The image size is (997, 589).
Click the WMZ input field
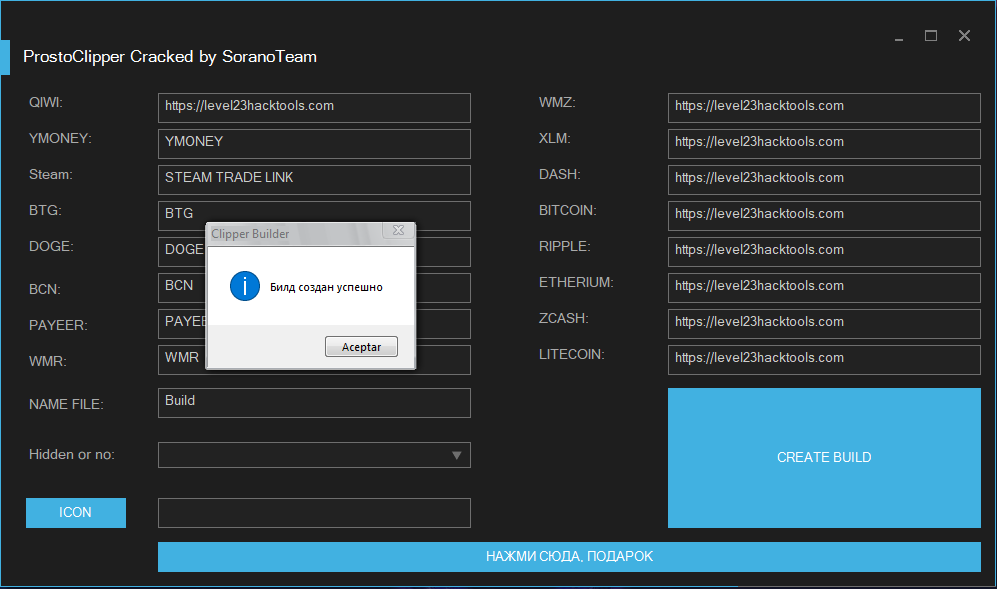824,107
